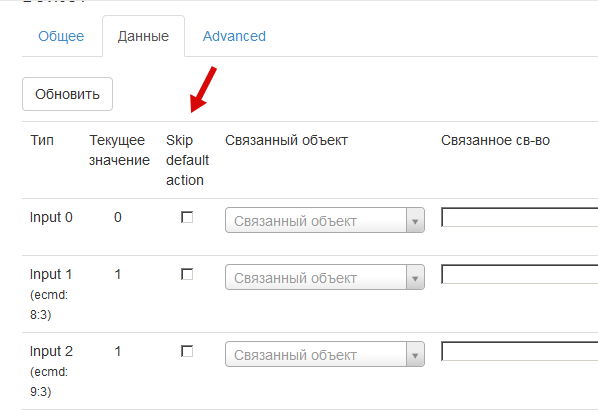Screen dimensions: 598x412
Task: Click the Связанный объект column header
Action: click(286, 140)
